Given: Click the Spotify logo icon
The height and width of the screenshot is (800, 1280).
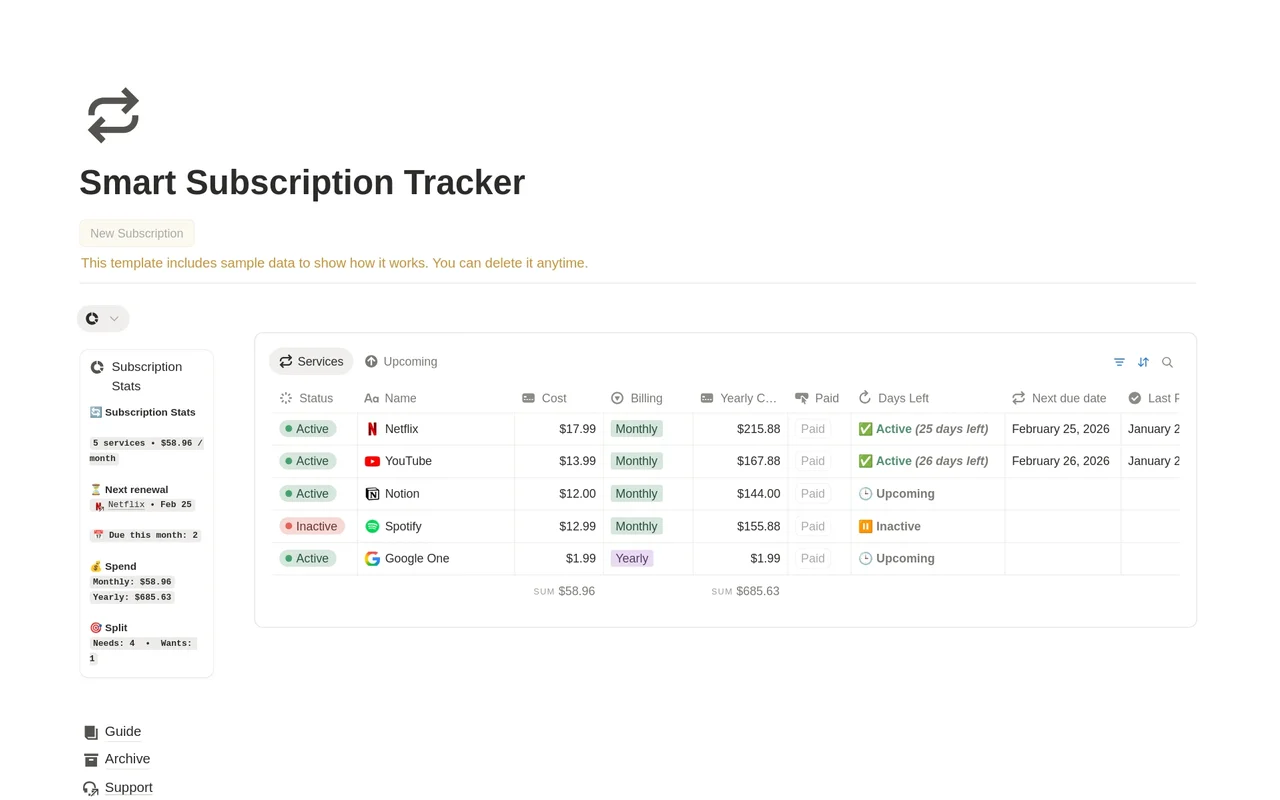Looking at the screenshot, I should (x=372, y=526).
